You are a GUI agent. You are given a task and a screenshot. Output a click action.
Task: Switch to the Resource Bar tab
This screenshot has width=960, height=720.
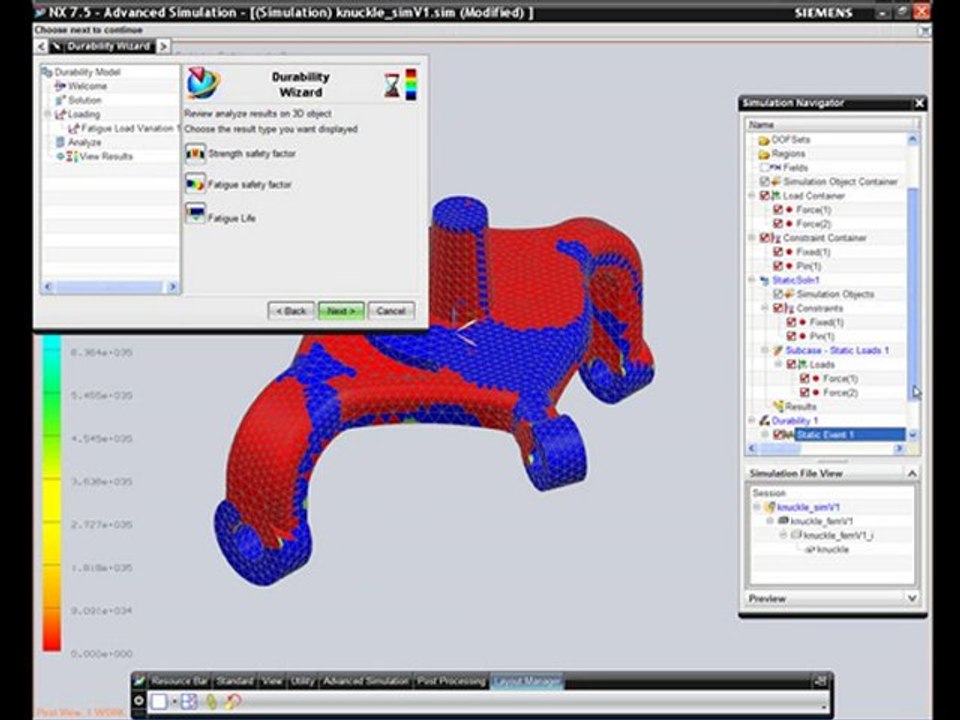[x=179, y=681]
